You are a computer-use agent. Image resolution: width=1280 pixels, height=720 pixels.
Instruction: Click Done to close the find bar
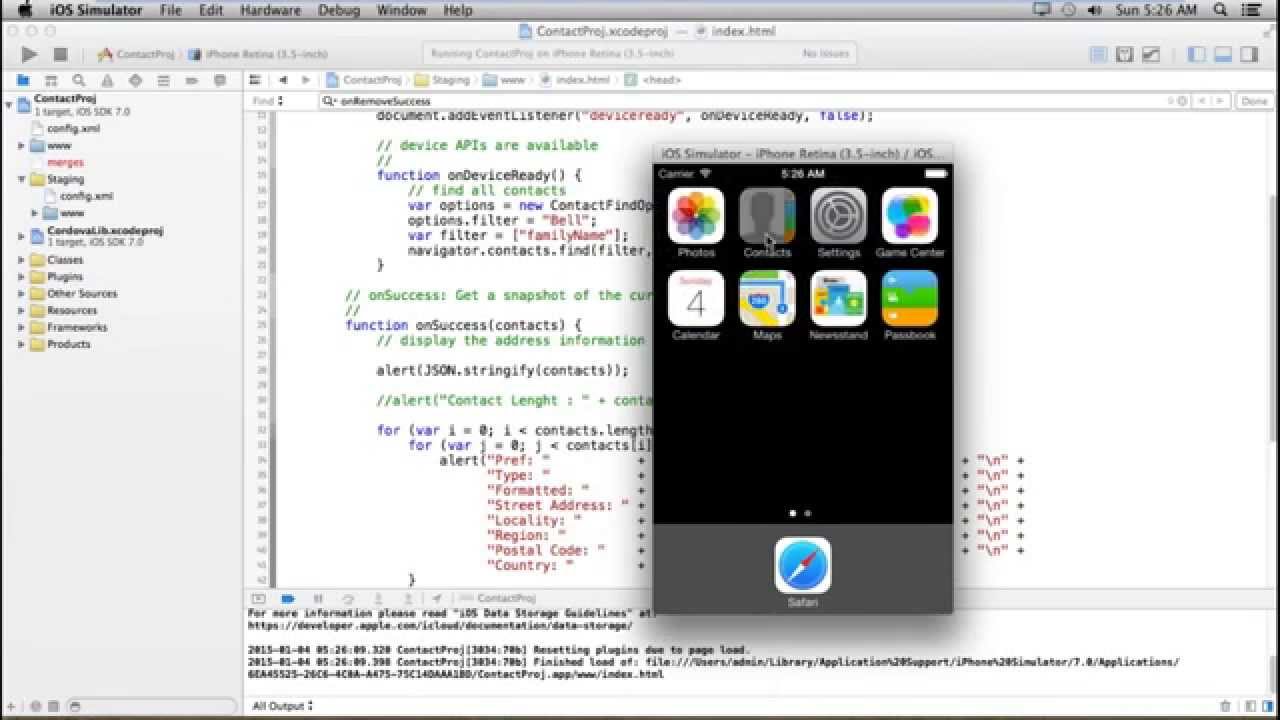pos(1254,101)
